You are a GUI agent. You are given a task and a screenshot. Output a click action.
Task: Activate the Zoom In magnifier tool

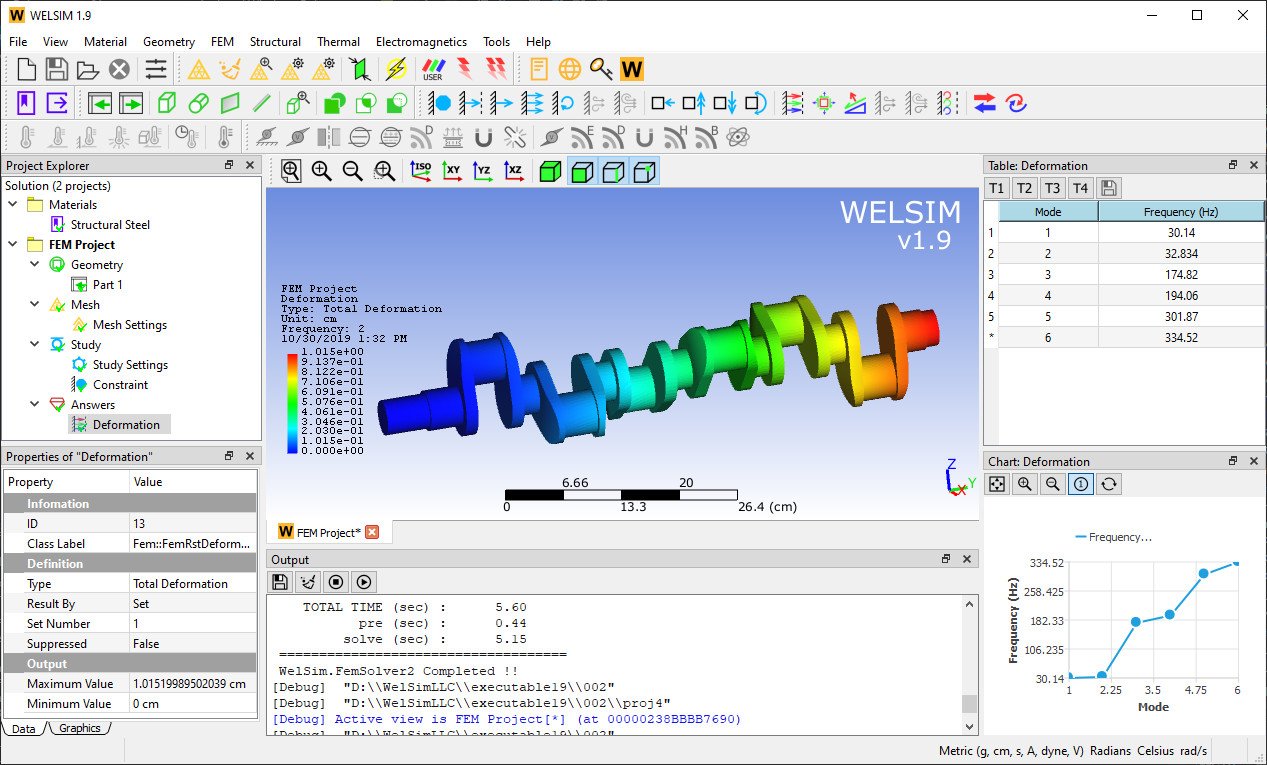click(x=320, y=170)
